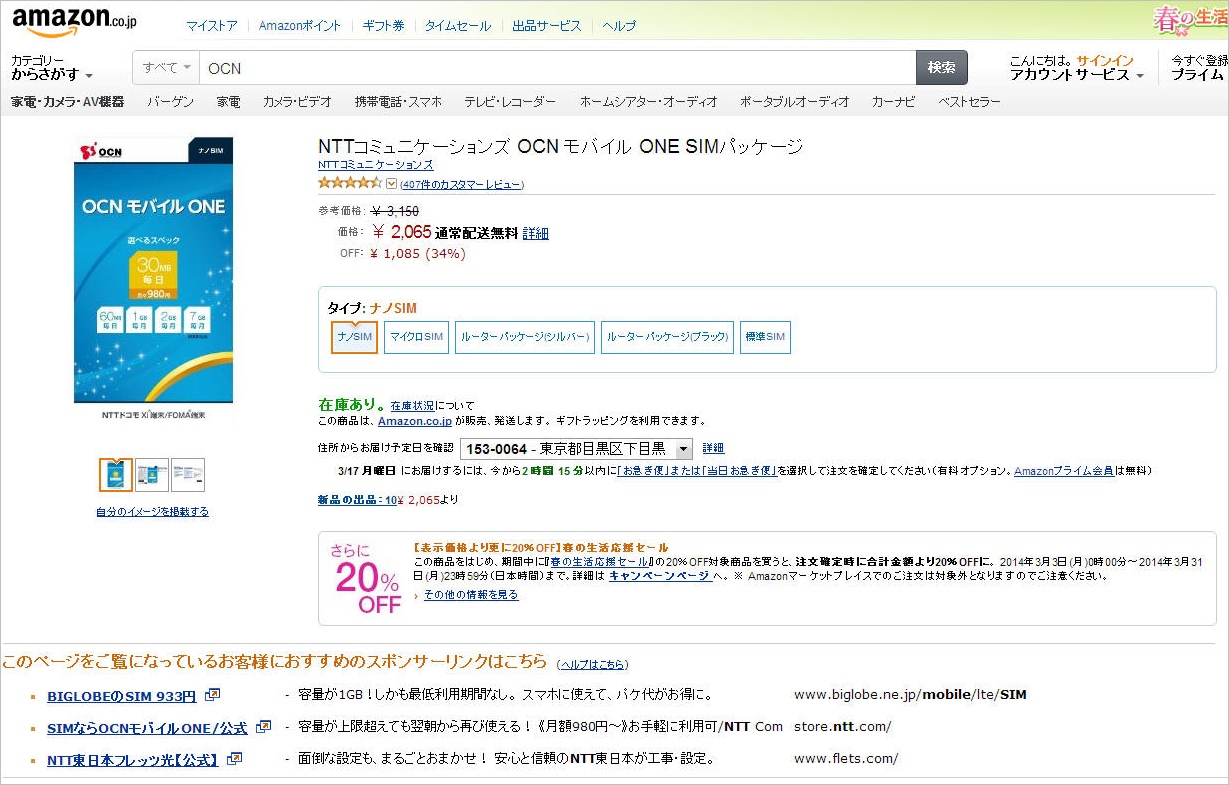Open 詳細 link next to 通常配送無料

pos(536,233)
